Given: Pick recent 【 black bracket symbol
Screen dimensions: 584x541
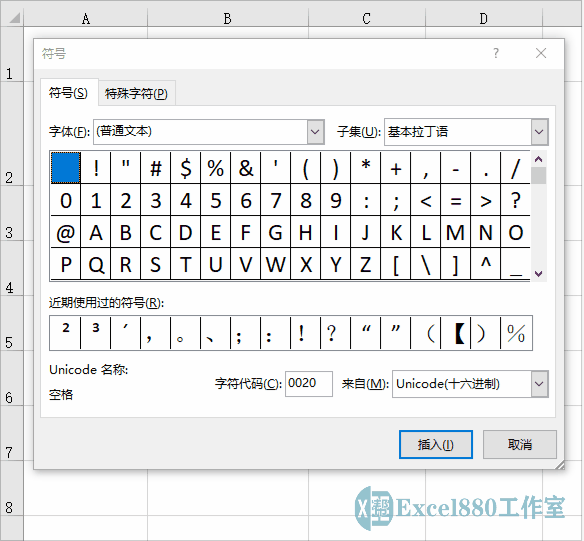Looking at the screenshot, I should tap(456, 333).
